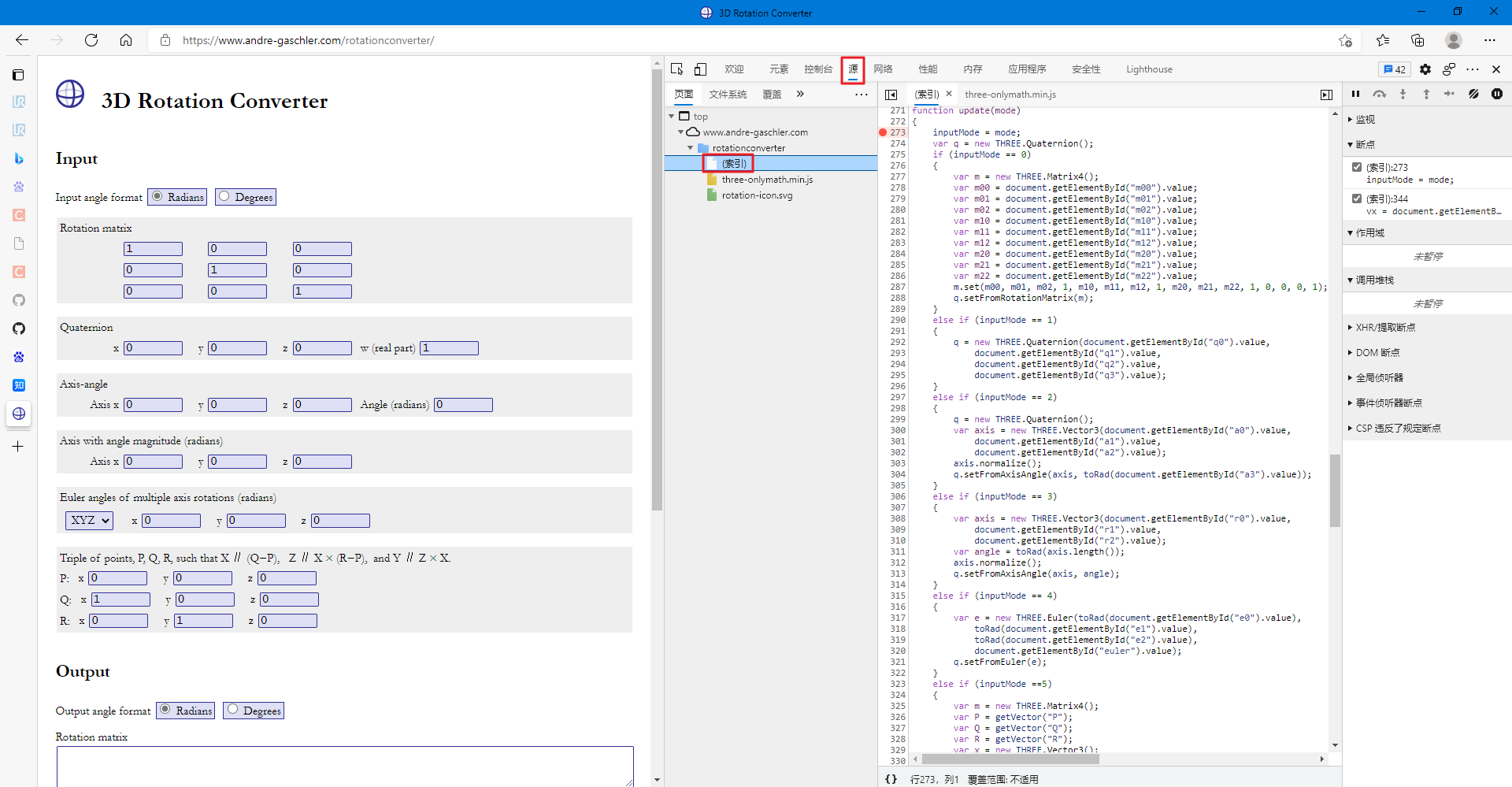Click the pause script execution icon
The image size is (1512, 787).
point(1355,94)
